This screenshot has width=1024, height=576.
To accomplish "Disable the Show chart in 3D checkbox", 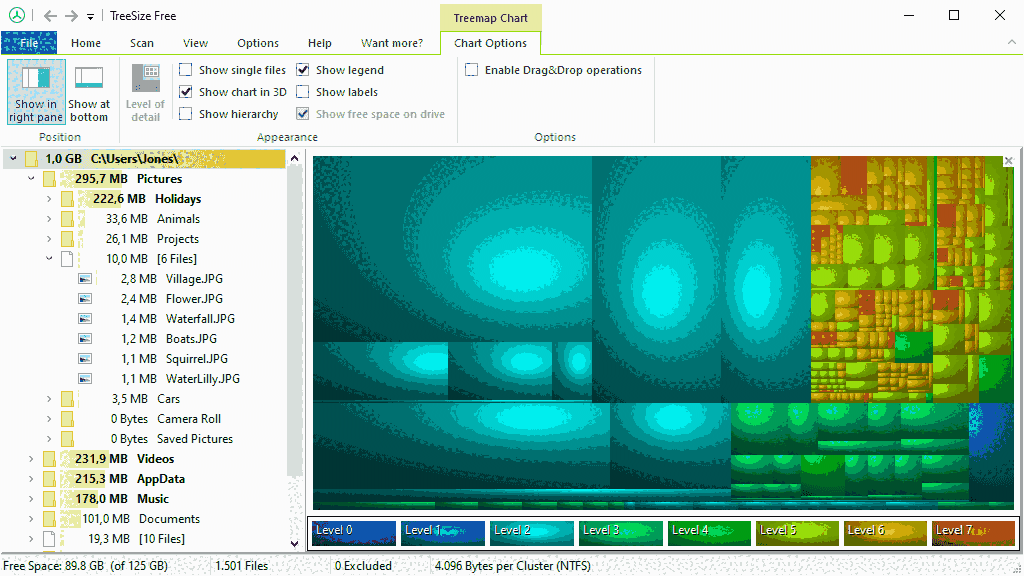I will click(185, 91).
